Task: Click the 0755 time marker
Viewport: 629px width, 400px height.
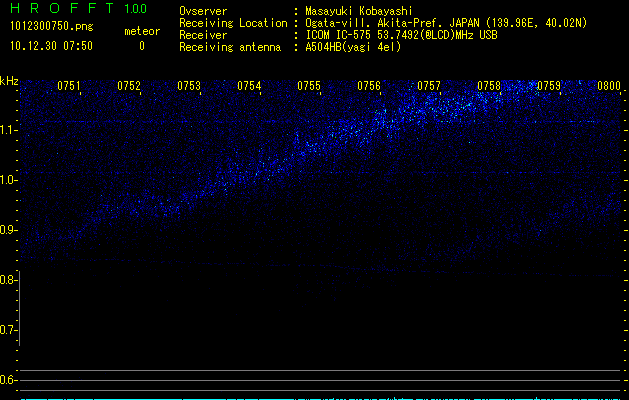Action: pos(309,86)
